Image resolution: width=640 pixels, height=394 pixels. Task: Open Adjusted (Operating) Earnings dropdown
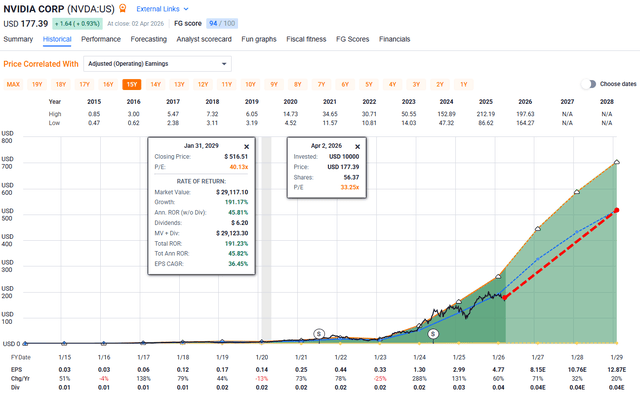(x=158, y=64)
